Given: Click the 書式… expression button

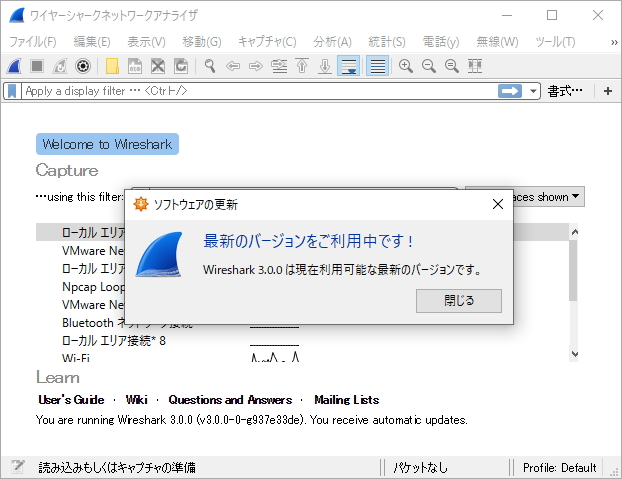Looking at the screenshot, I should 565,91.
